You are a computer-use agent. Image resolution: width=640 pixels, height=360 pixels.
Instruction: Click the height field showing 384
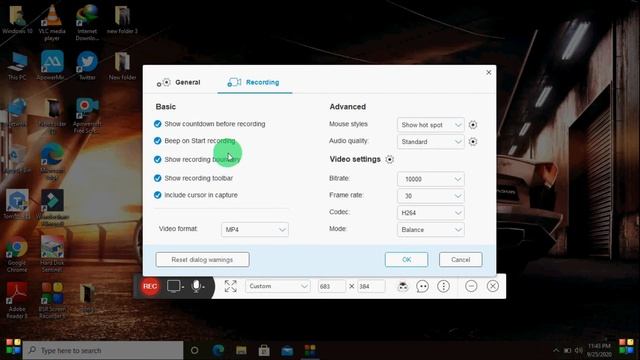point(371,286)
